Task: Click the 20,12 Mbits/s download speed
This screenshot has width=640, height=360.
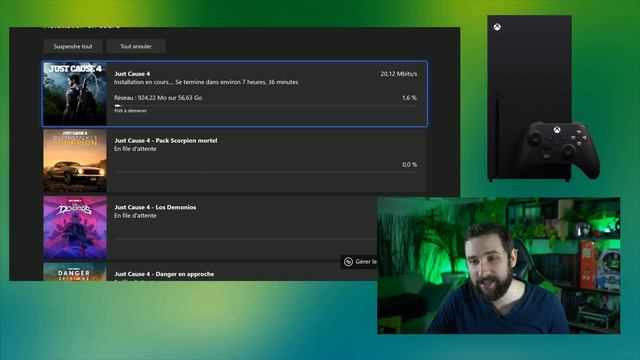Action: (399, 74)
